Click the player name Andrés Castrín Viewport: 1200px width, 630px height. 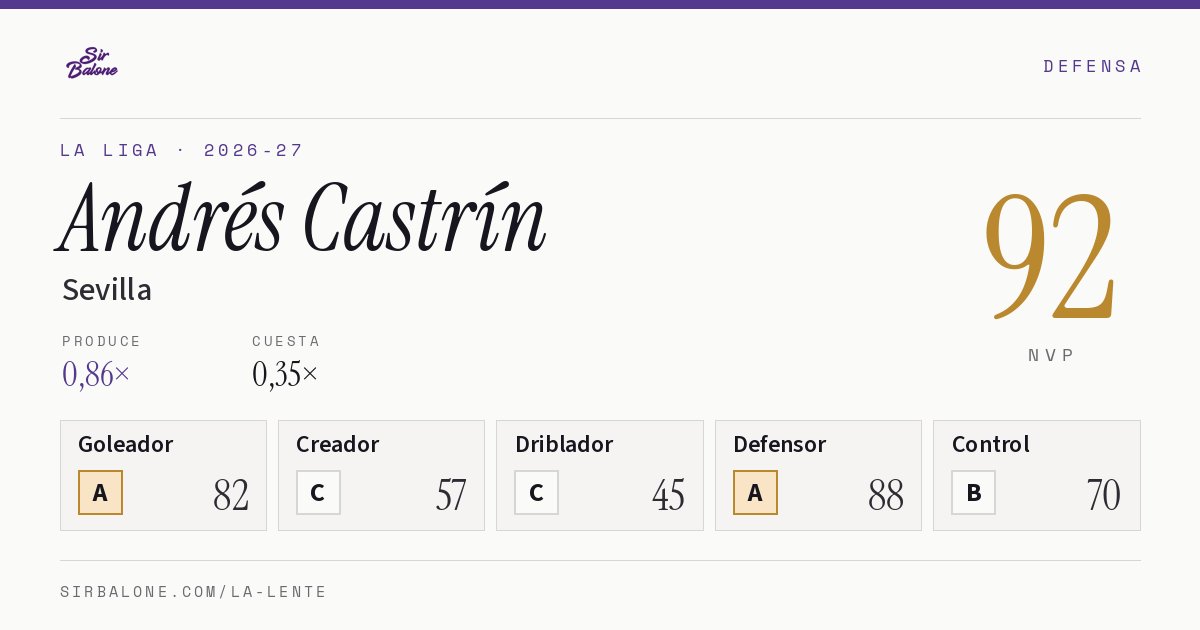click(302, 219)
